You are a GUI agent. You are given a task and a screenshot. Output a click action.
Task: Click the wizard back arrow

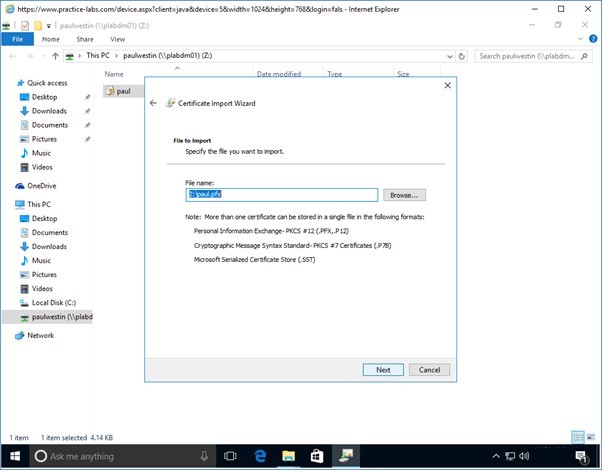click(153, 103)
